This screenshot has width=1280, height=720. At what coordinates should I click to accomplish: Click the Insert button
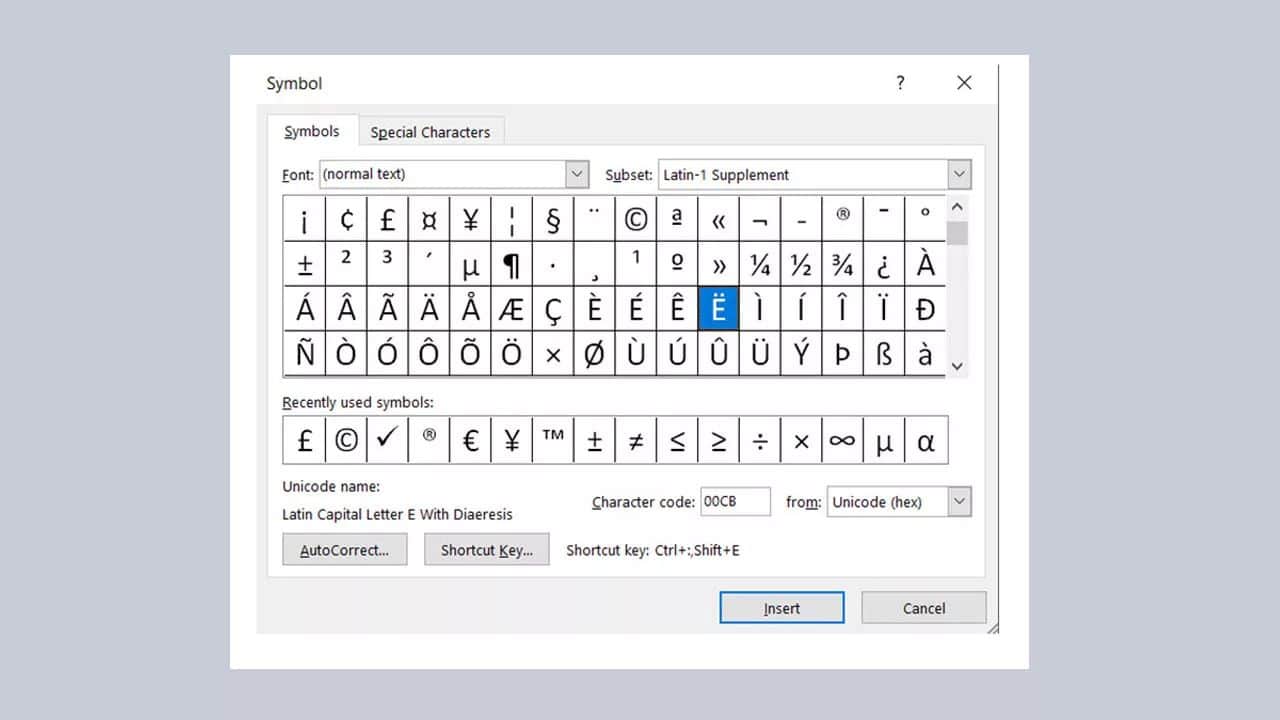[x=781, y=607]
